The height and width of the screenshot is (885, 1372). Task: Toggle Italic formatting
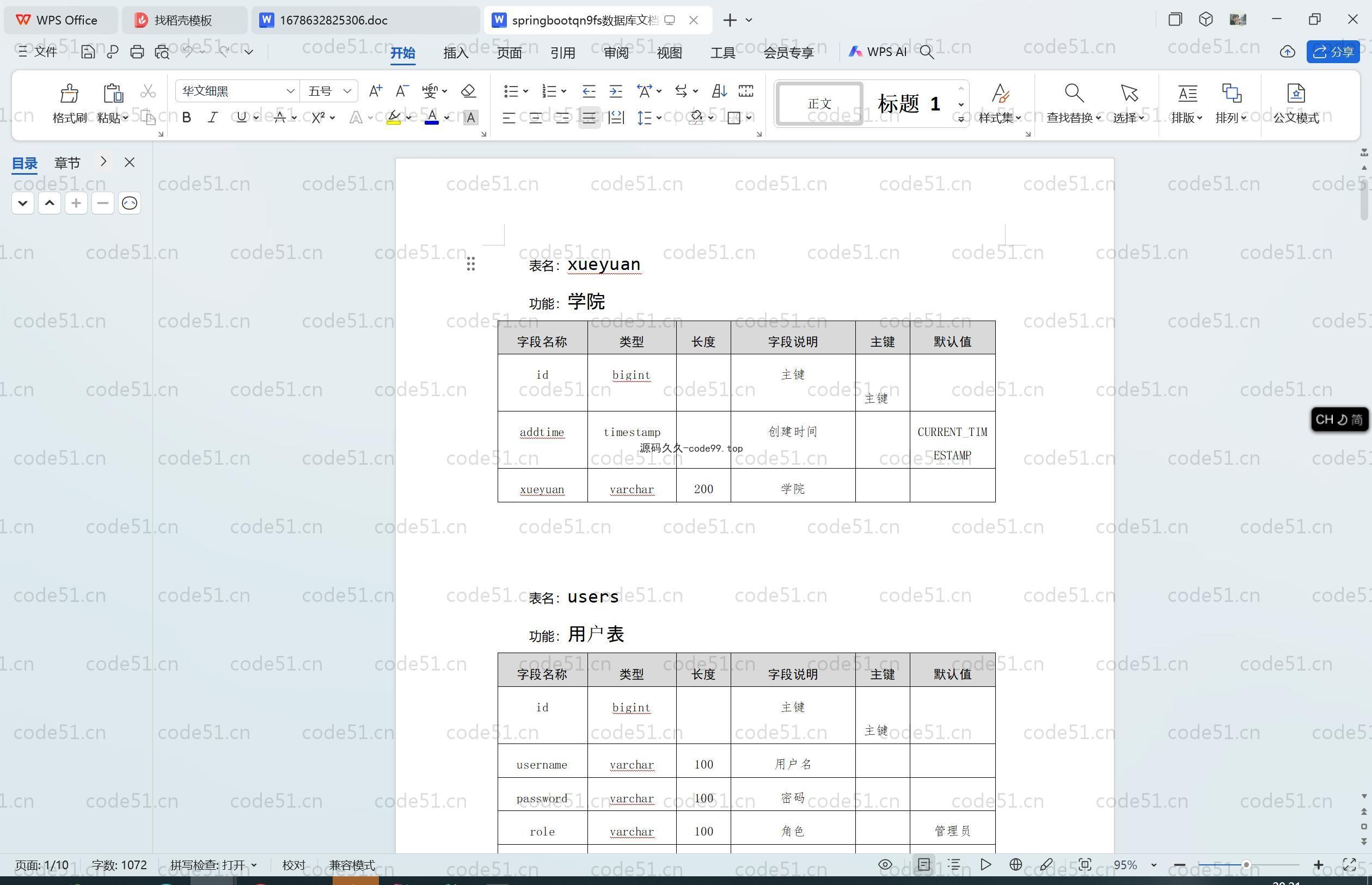[213, 118]
